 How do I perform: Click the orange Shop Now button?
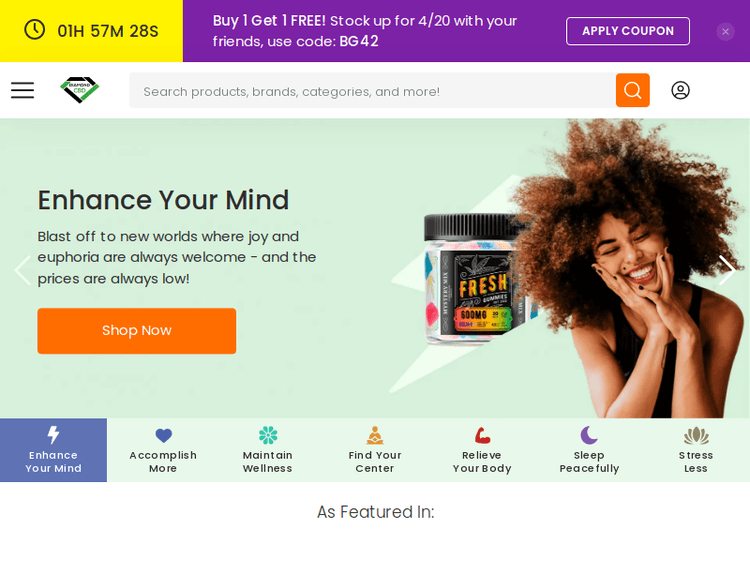click(x=137, y=331)
